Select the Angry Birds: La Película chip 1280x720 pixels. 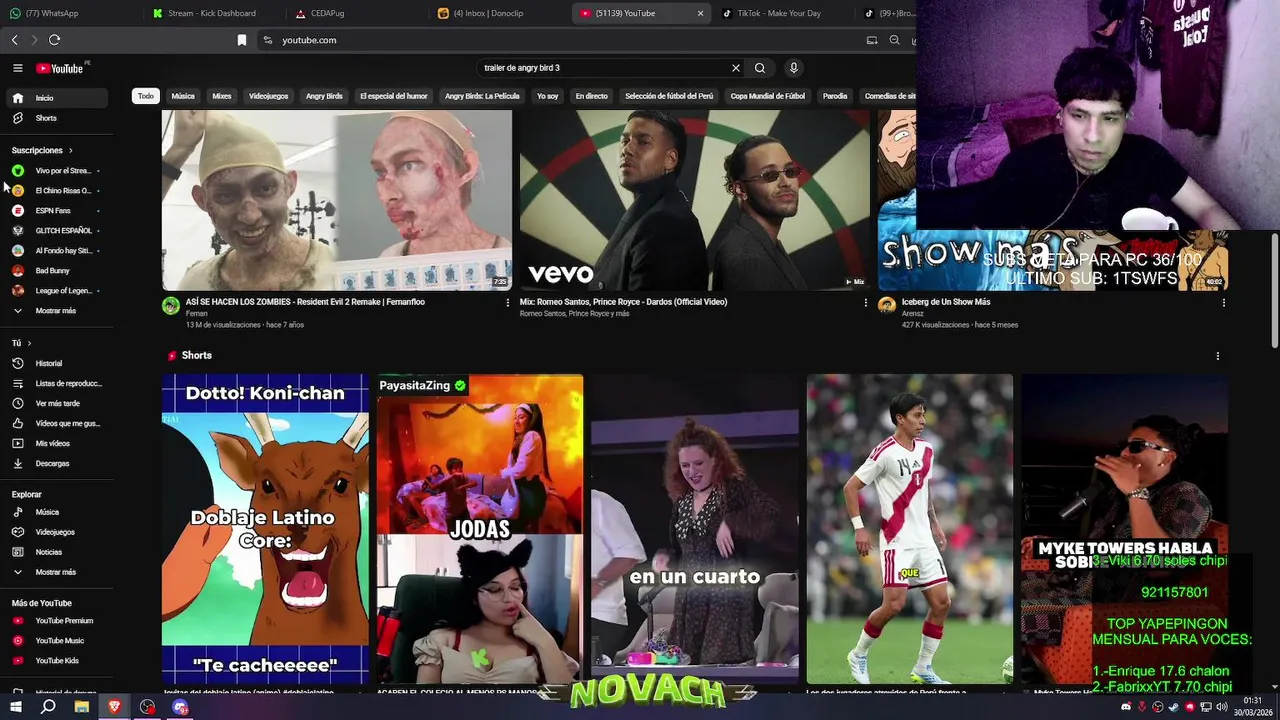point(482,96)
